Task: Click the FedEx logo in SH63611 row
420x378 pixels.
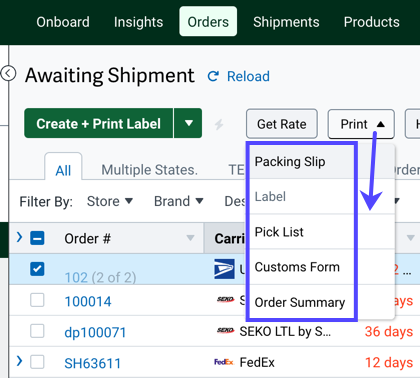Action: [x=224, y=362]
